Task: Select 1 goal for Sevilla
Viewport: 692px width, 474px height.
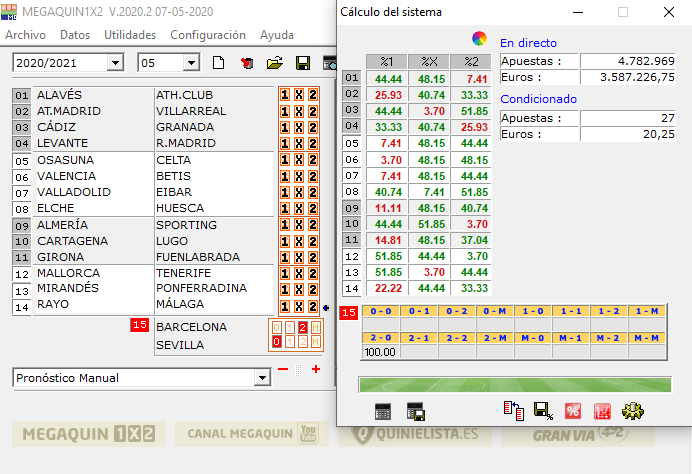Action: pos(290,342)
